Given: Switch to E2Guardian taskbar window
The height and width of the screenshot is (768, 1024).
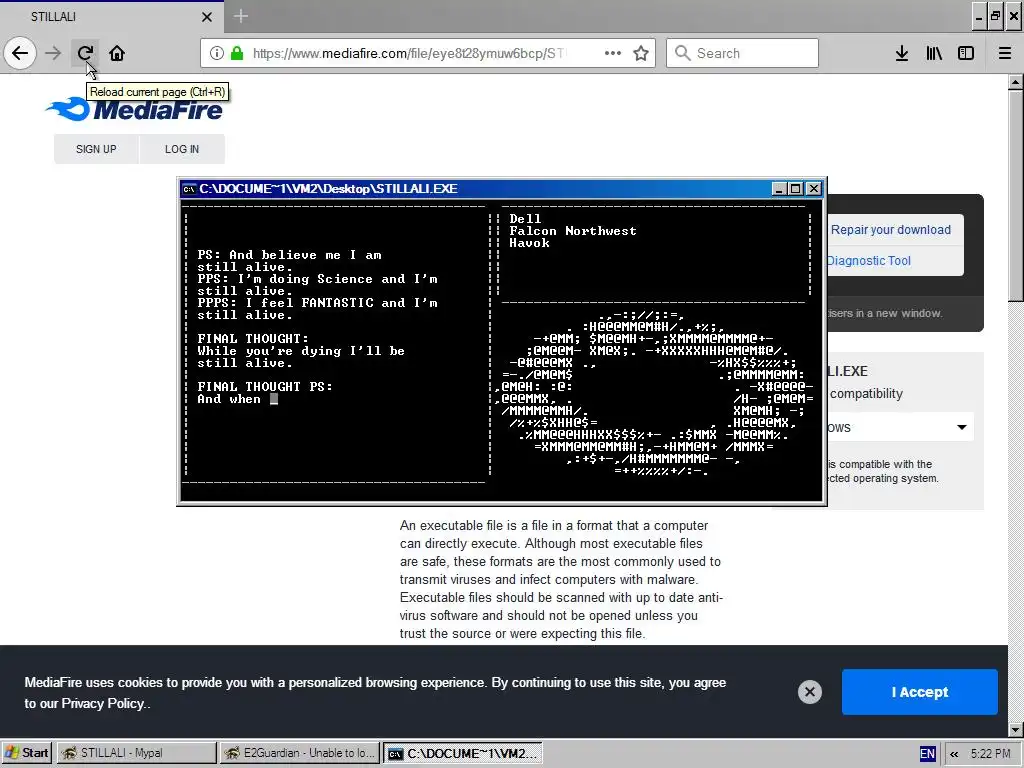Looking at the screenshot, I should (x=299, y=753).
